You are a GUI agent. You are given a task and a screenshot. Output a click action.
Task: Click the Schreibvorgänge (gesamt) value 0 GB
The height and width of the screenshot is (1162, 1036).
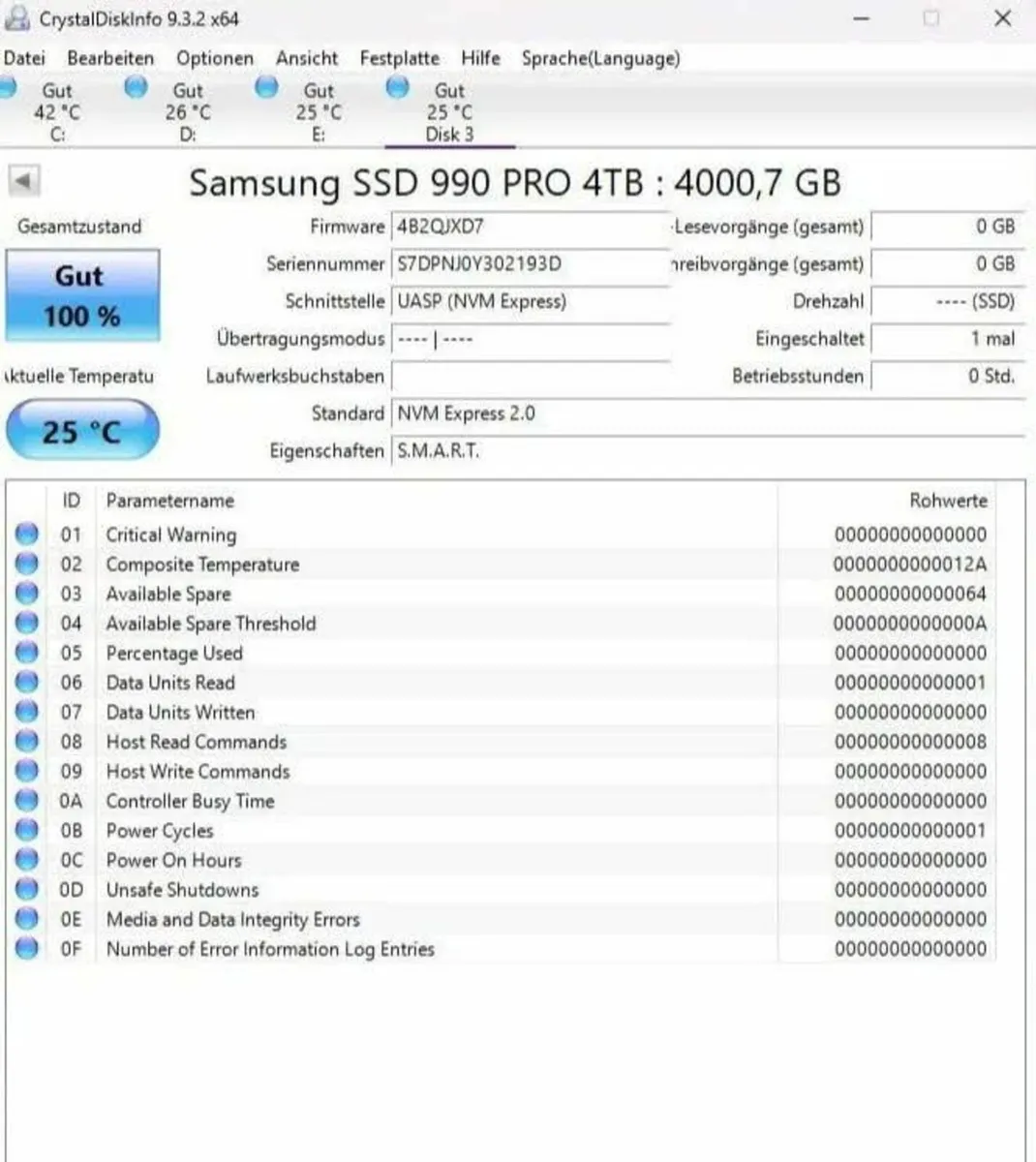coord(948,263)
